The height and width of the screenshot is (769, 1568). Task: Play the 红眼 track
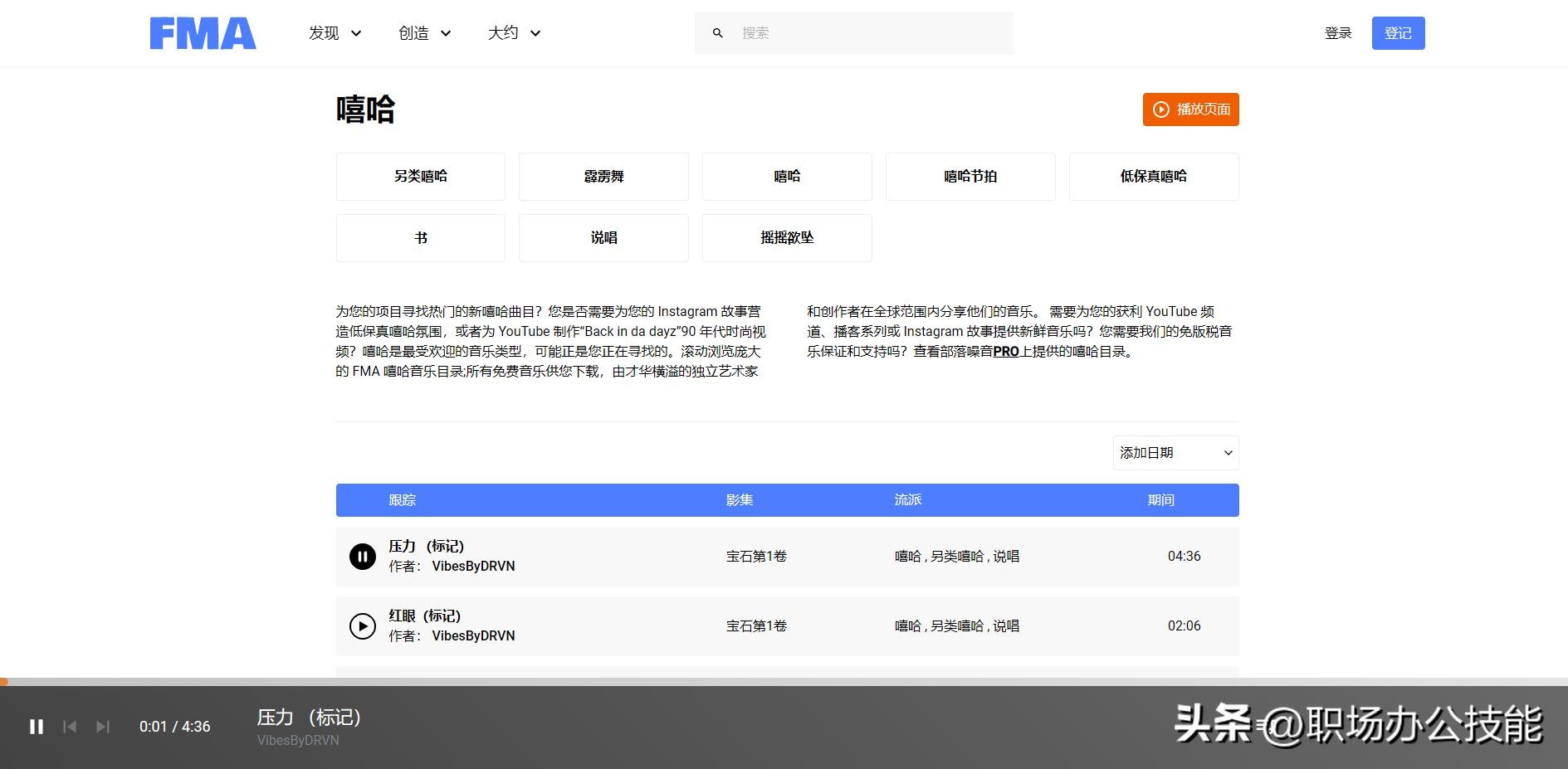[362, 626]
